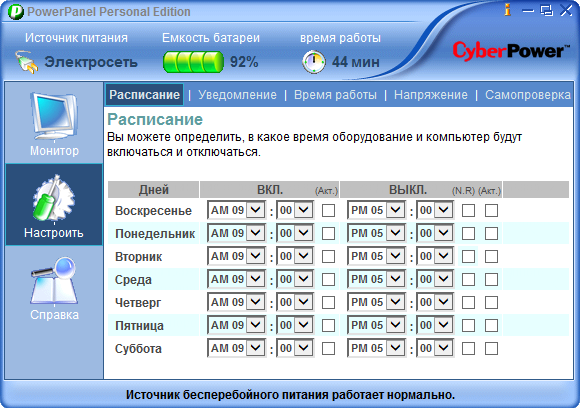Viewport: 580px width, 408px height.
Task: Click the 92% battery capacity value
Action: pyautogui.click(x=244, y=62)
